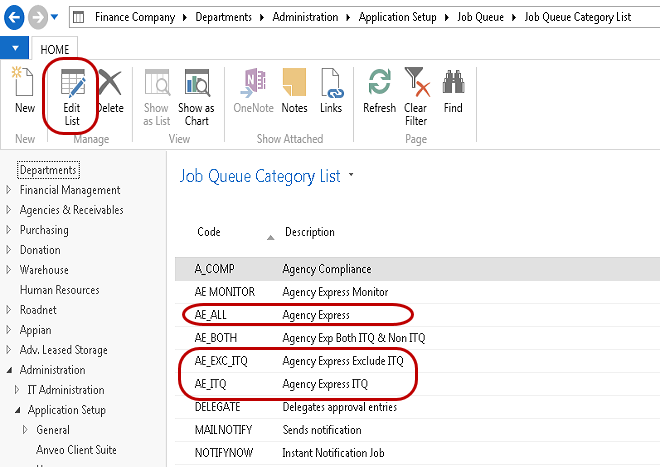Screen dimensions: 660x467
Task: Switch to the HOME ribbon tab
Action: click(54, 48)
